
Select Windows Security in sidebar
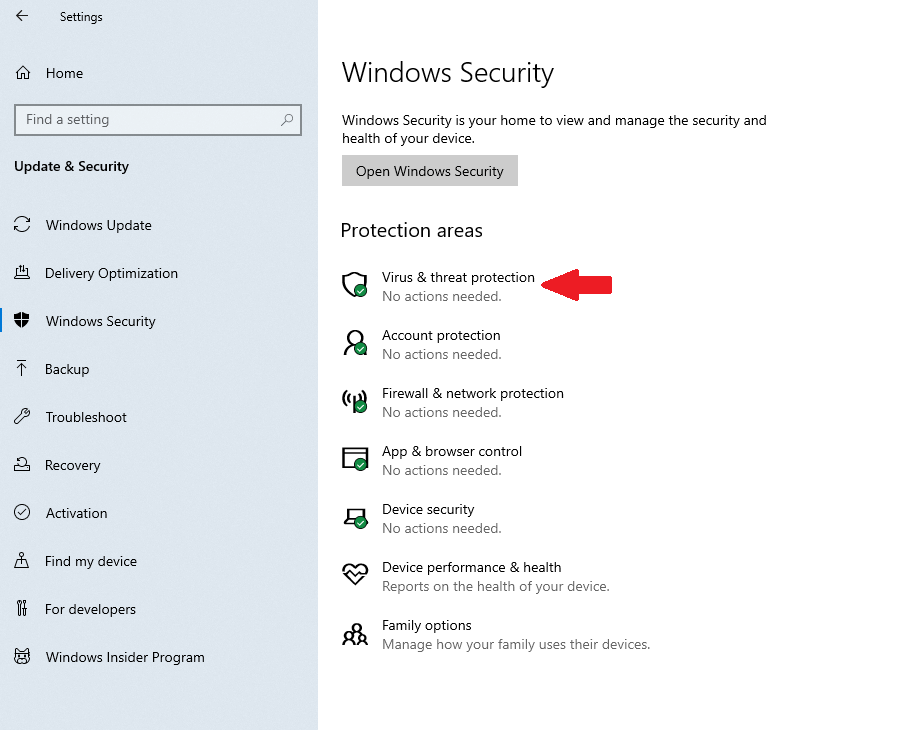[100, 321]
